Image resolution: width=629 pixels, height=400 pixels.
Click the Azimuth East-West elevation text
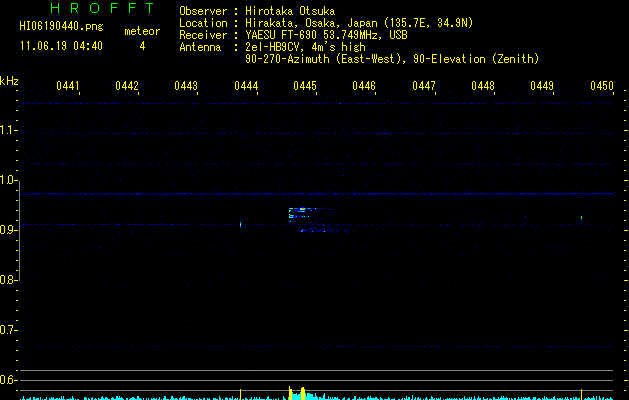392,59
